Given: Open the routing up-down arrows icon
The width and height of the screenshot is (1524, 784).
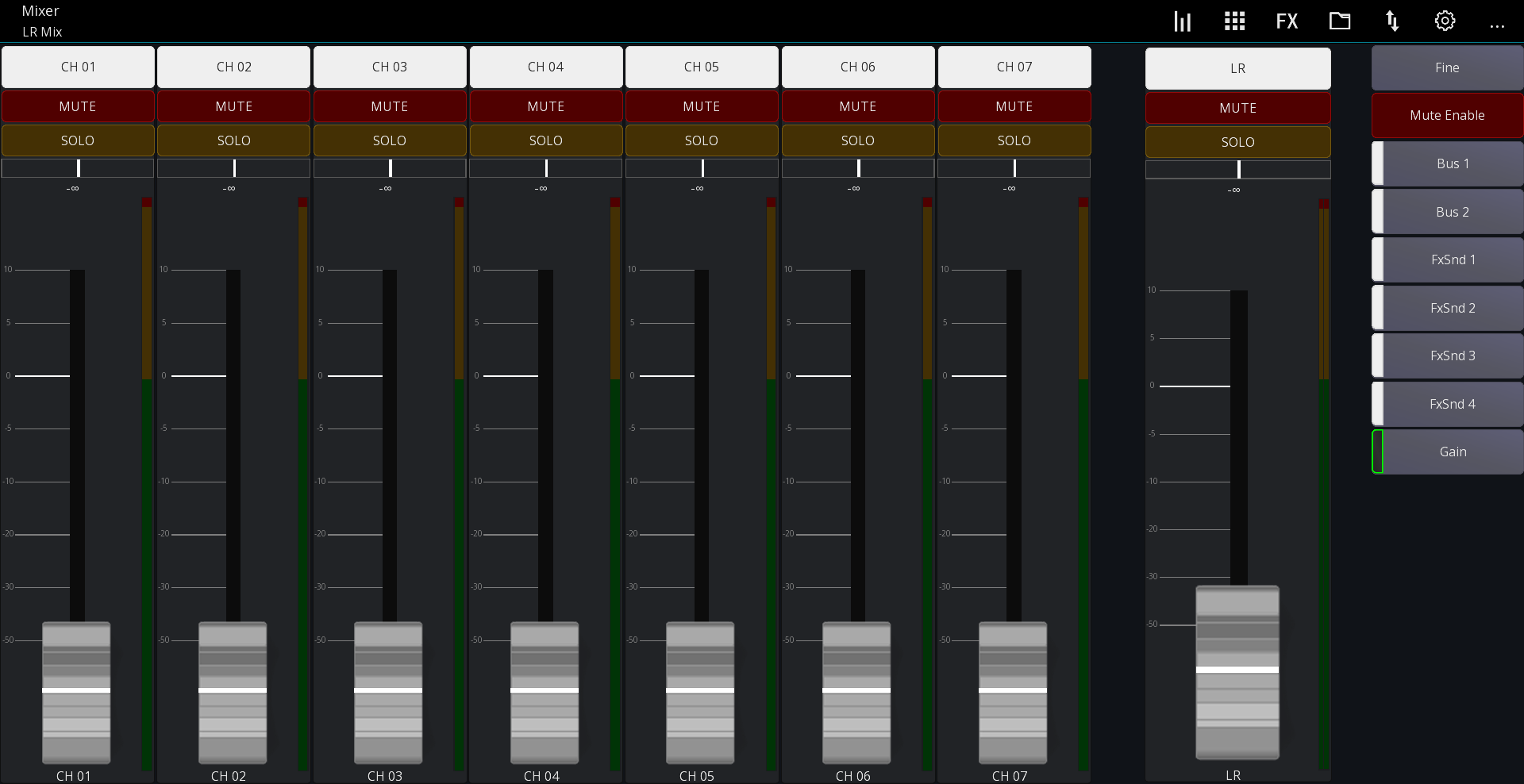Looking at the screenshot, I should pos(1392,21).
